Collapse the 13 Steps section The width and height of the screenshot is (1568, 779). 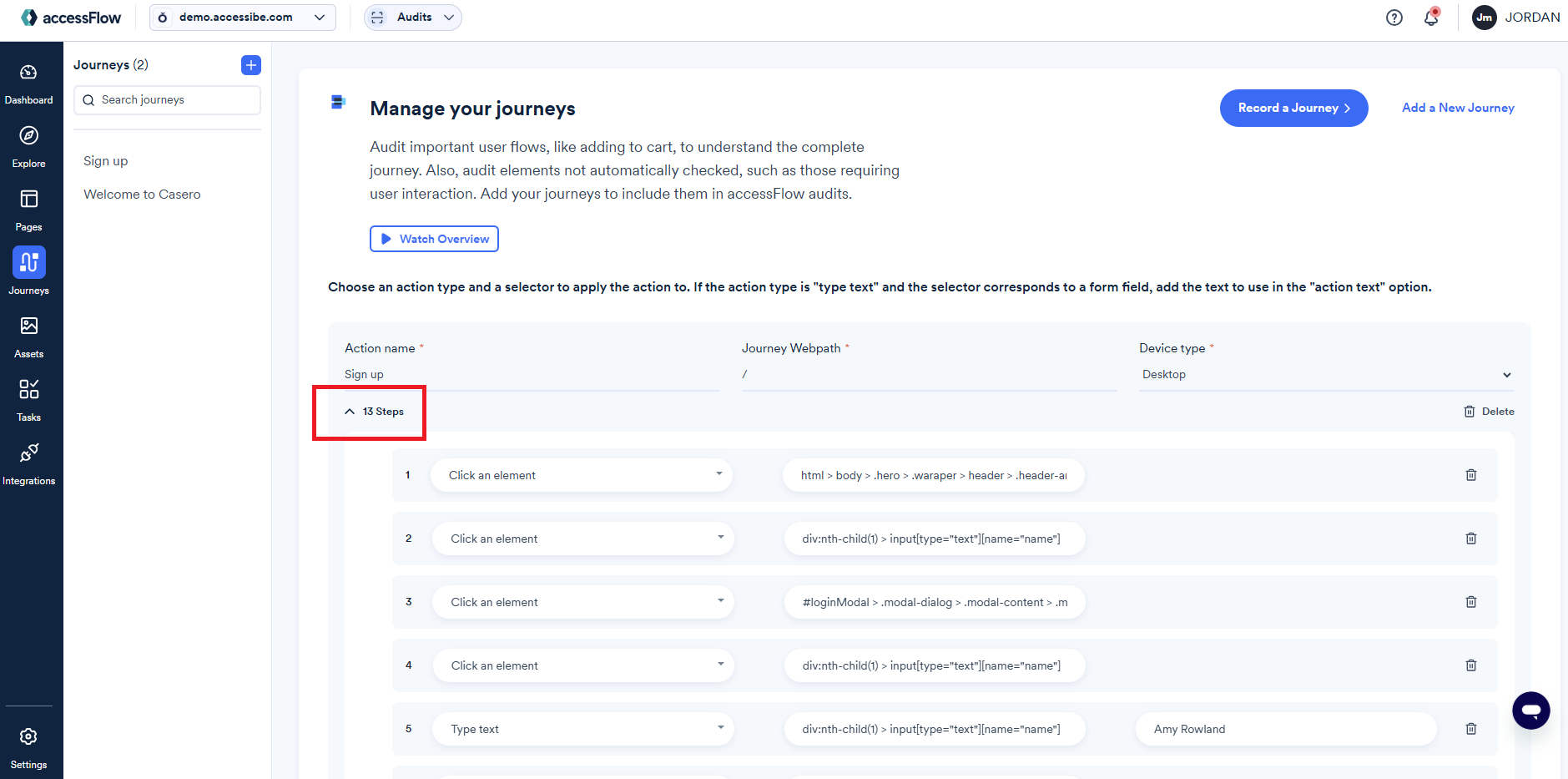[375, 412]
